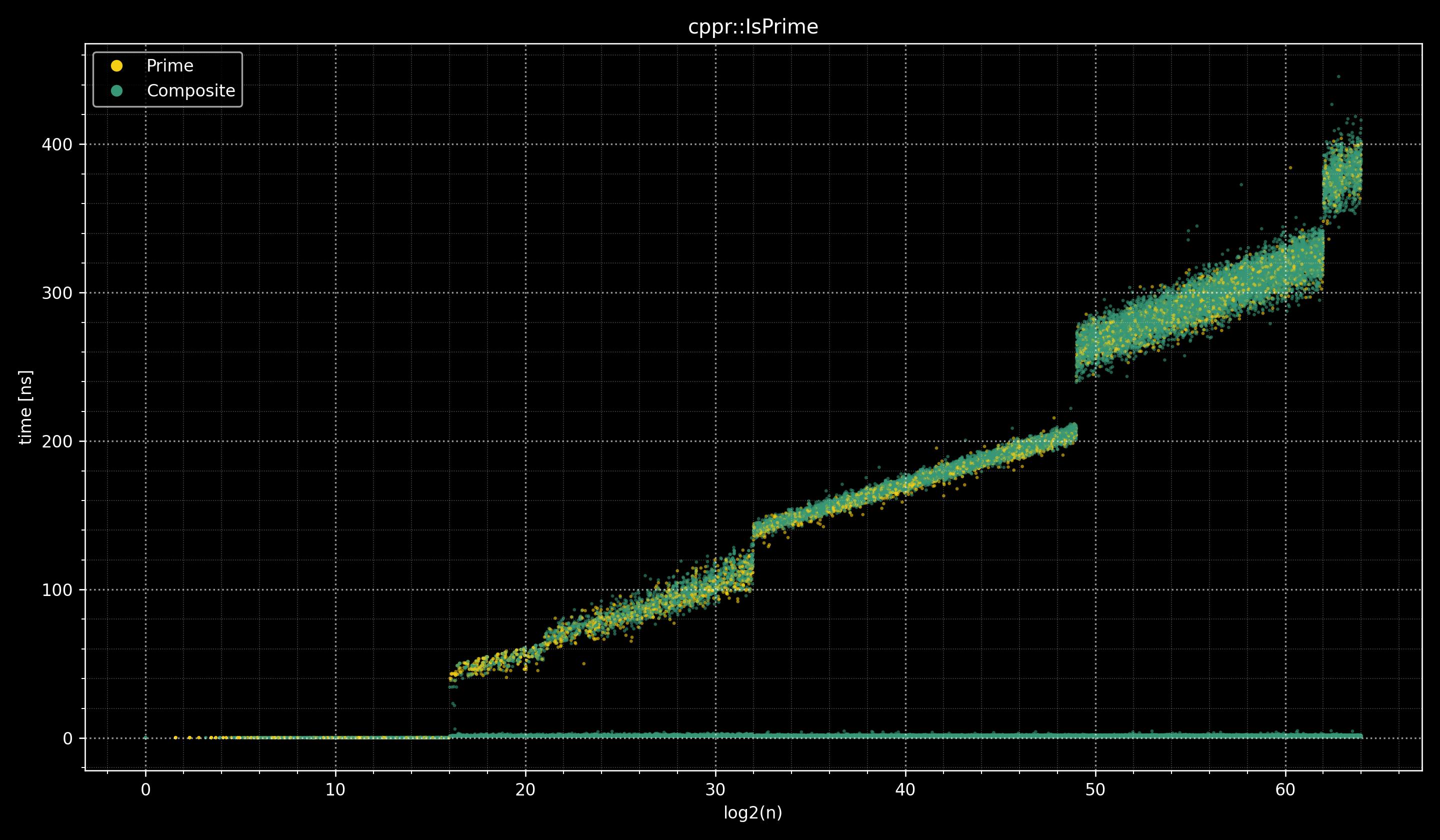Click y-axis tick label 0
1440x840 pixels.
click(67, 739)
